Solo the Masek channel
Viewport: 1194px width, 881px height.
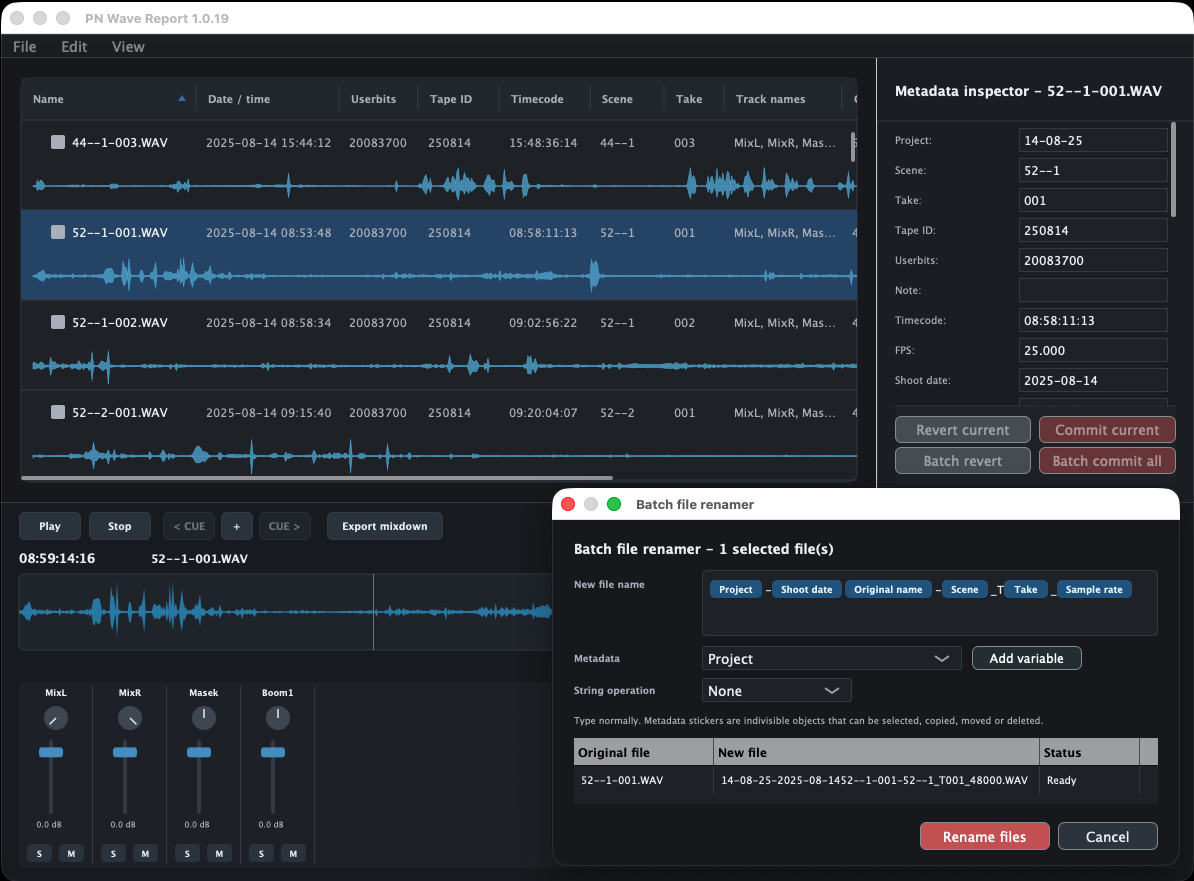pyautogui.click(x=187, y=854)
